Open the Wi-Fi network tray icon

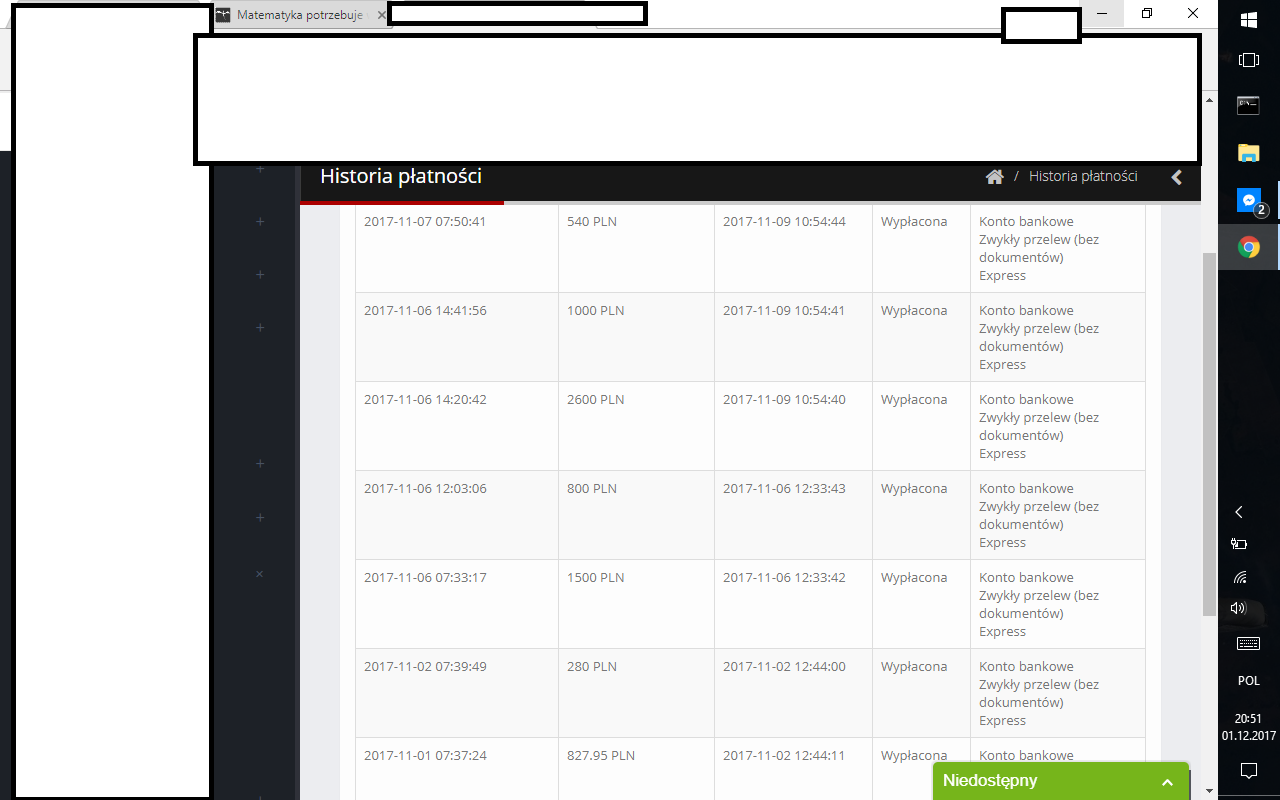[1240, 577]
